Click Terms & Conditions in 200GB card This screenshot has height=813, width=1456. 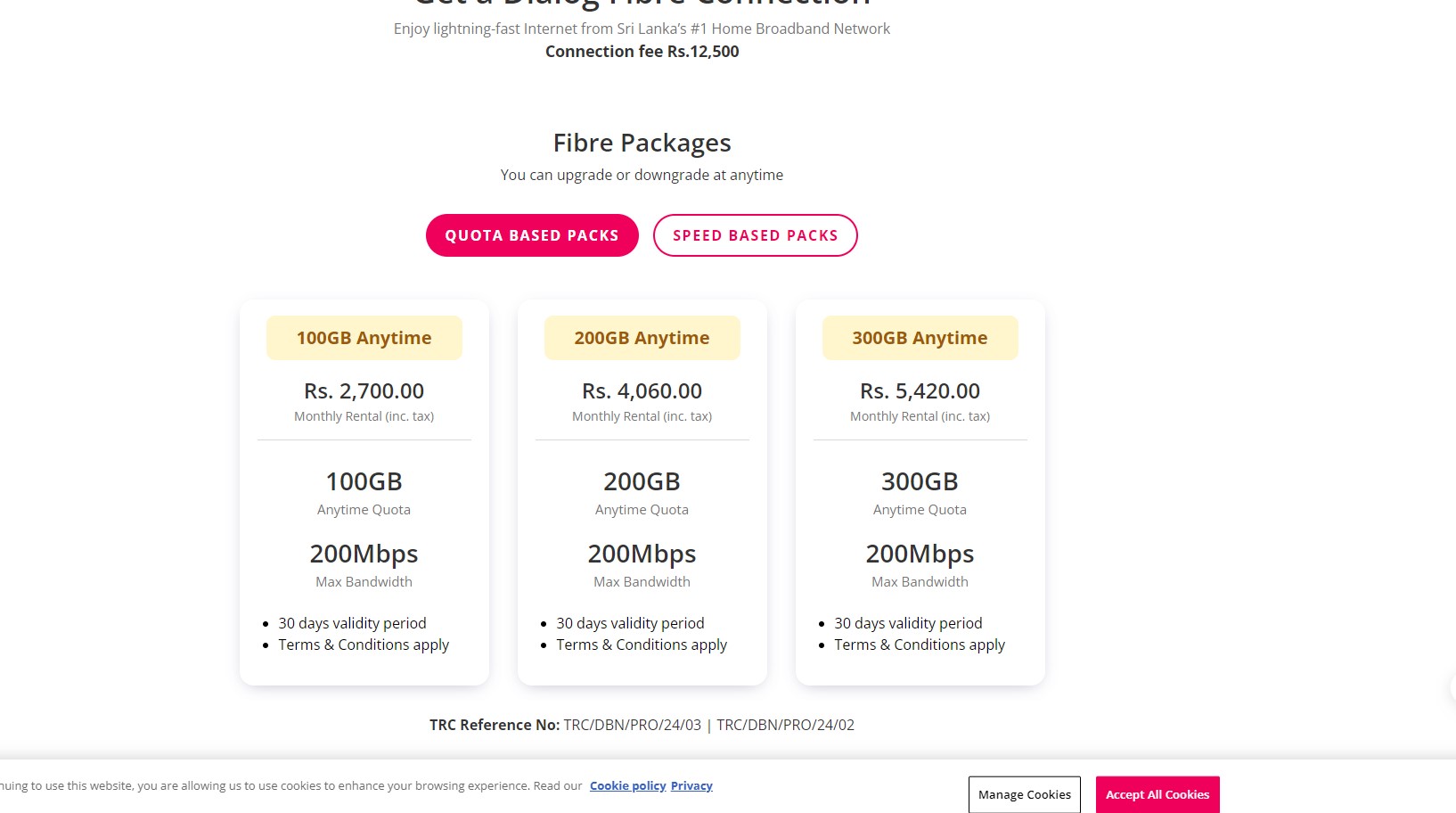642,645
